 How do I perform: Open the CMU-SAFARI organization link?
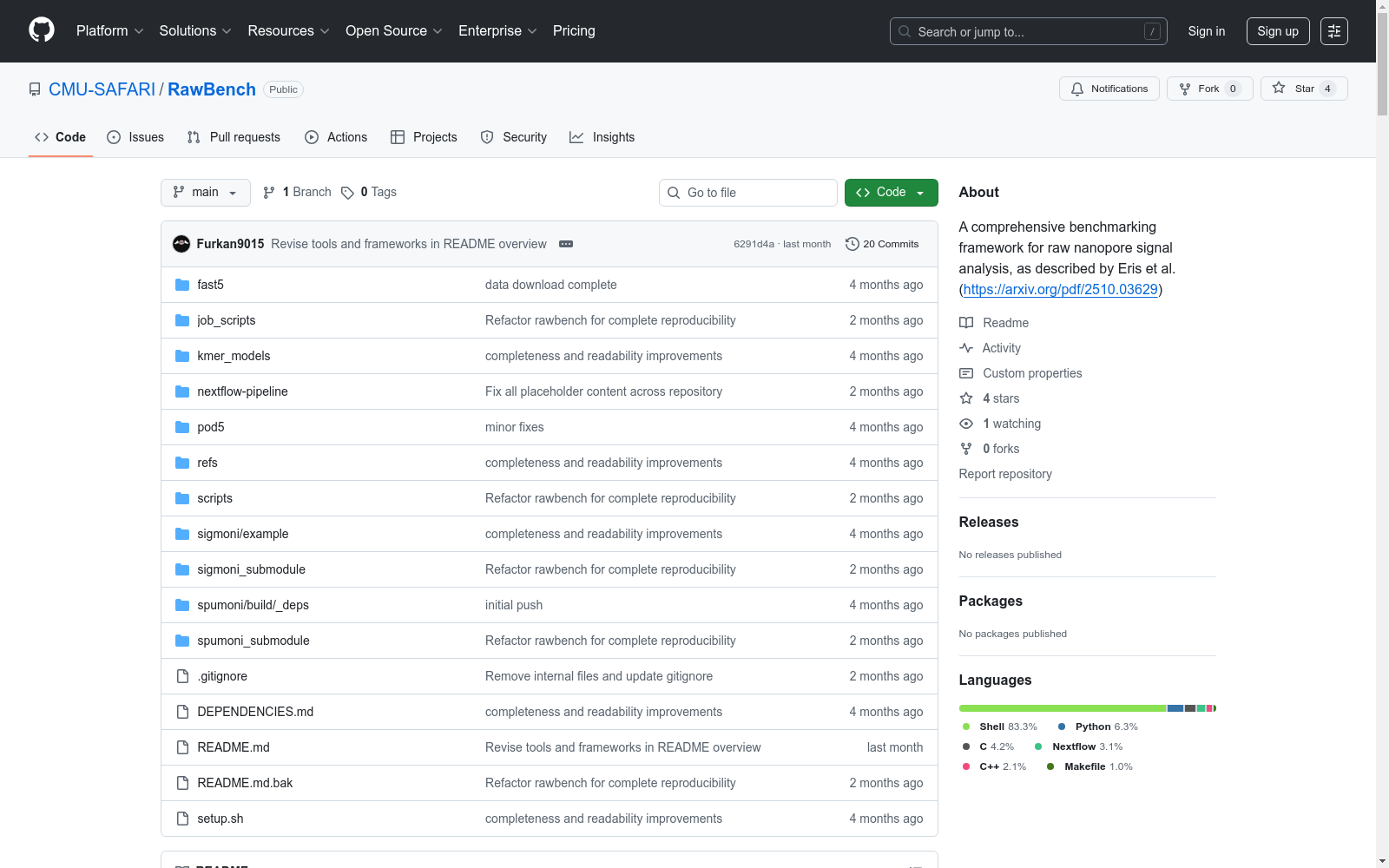102,89
